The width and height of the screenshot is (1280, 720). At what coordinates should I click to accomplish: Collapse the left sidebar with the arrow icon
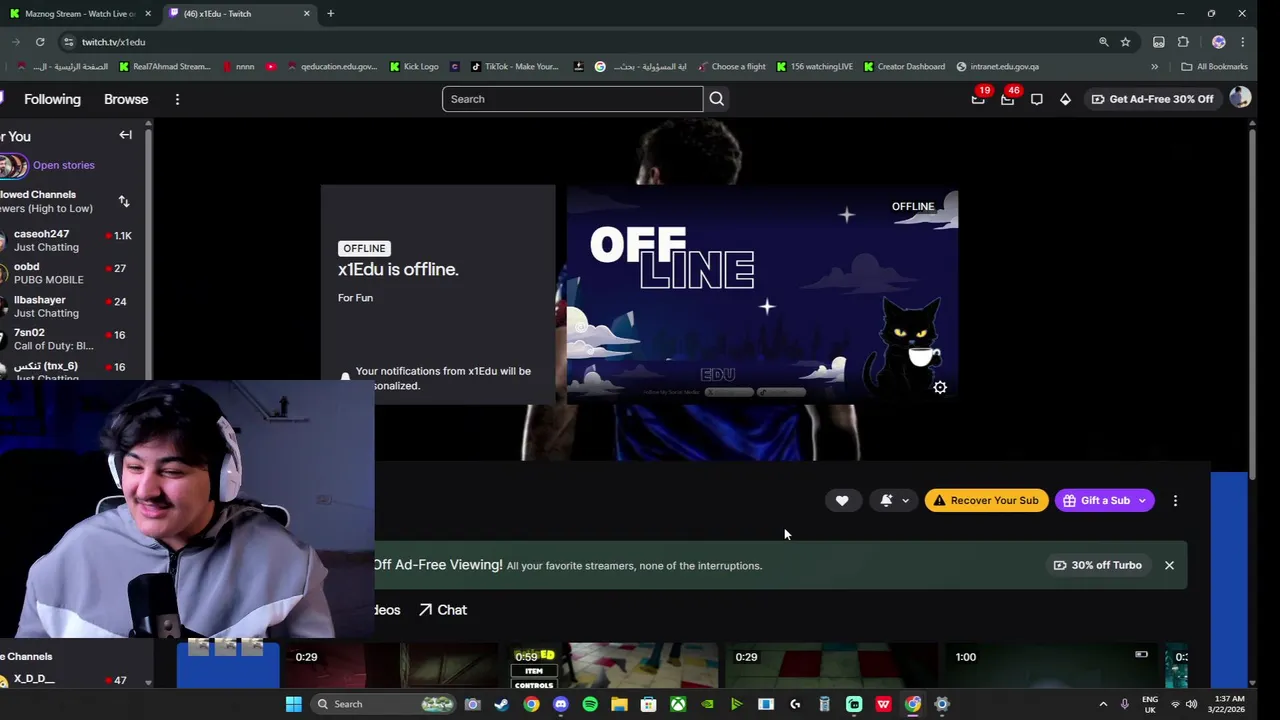(125, 135)
